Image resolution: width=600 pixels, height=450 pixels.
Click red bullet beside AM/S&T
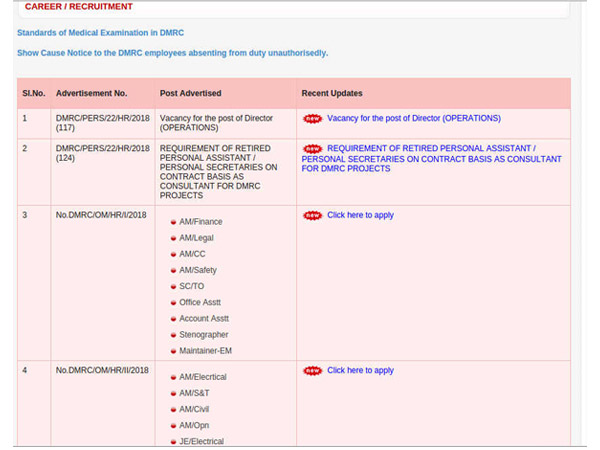click(x=173, y=394)
